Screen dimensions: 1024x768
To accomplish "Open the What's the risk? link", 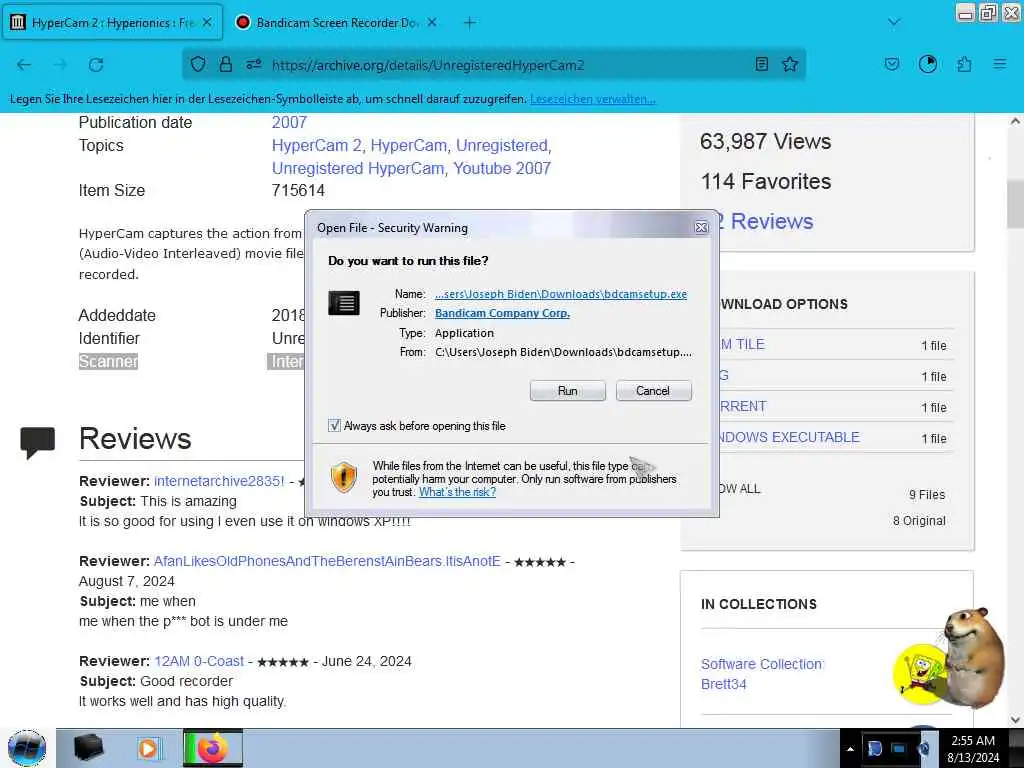I will [x=457, y=492].
